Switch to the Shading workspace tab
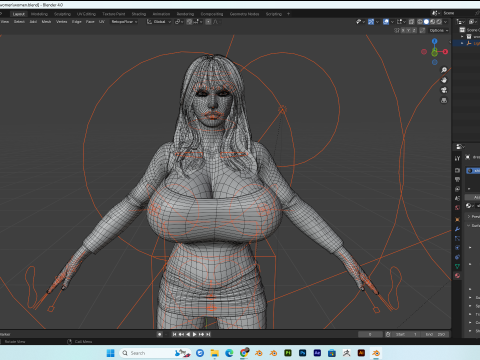 coord(139,14)
